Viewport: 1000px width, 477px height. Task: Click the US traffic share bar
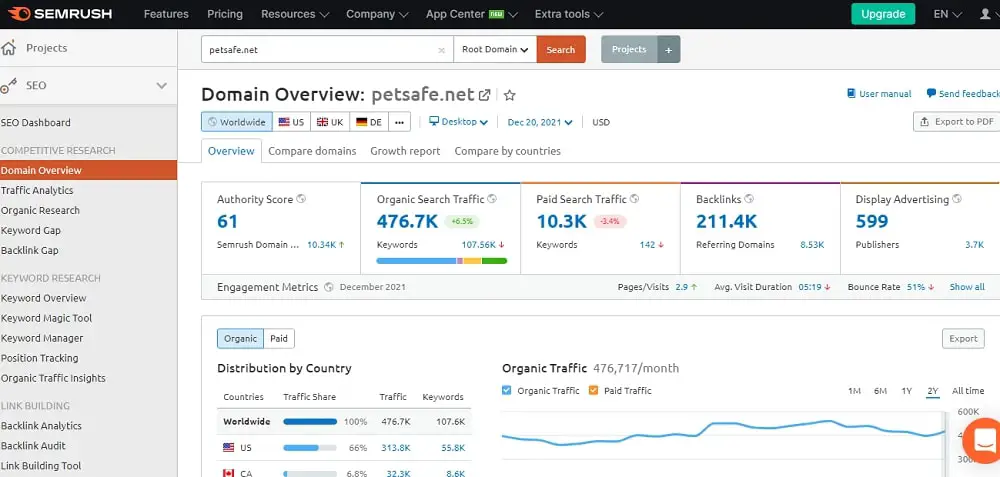point(310,448)
